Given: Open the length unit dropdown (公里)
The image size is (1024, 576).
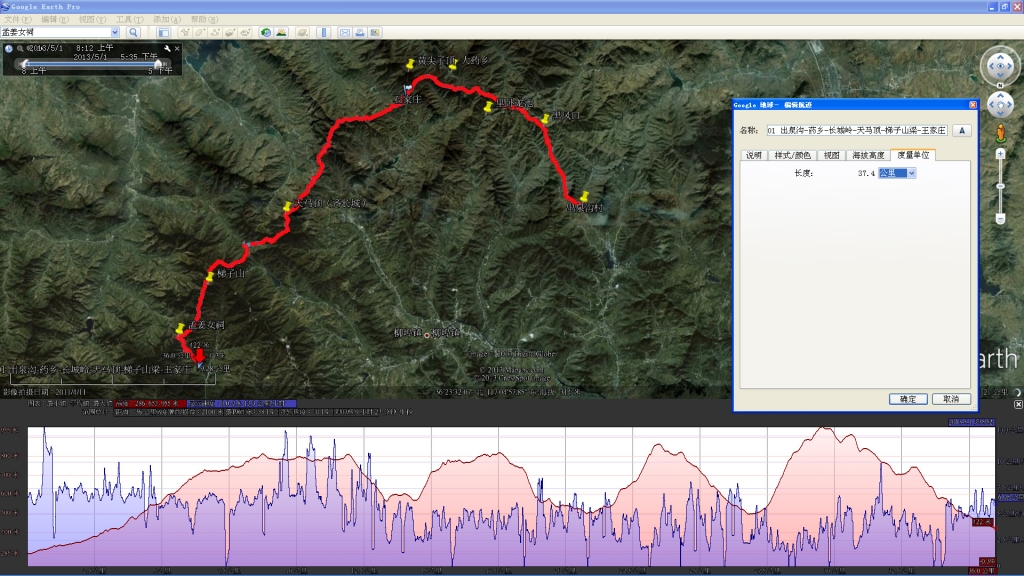Looking at the screenshot, I should (x=910, y=173).
